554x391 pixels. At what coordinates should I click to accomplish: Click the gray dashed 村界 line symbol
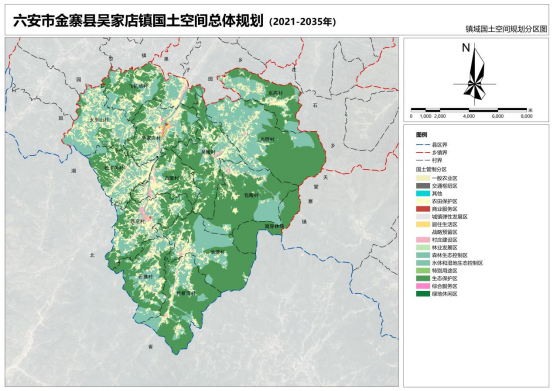pos(423,160)
